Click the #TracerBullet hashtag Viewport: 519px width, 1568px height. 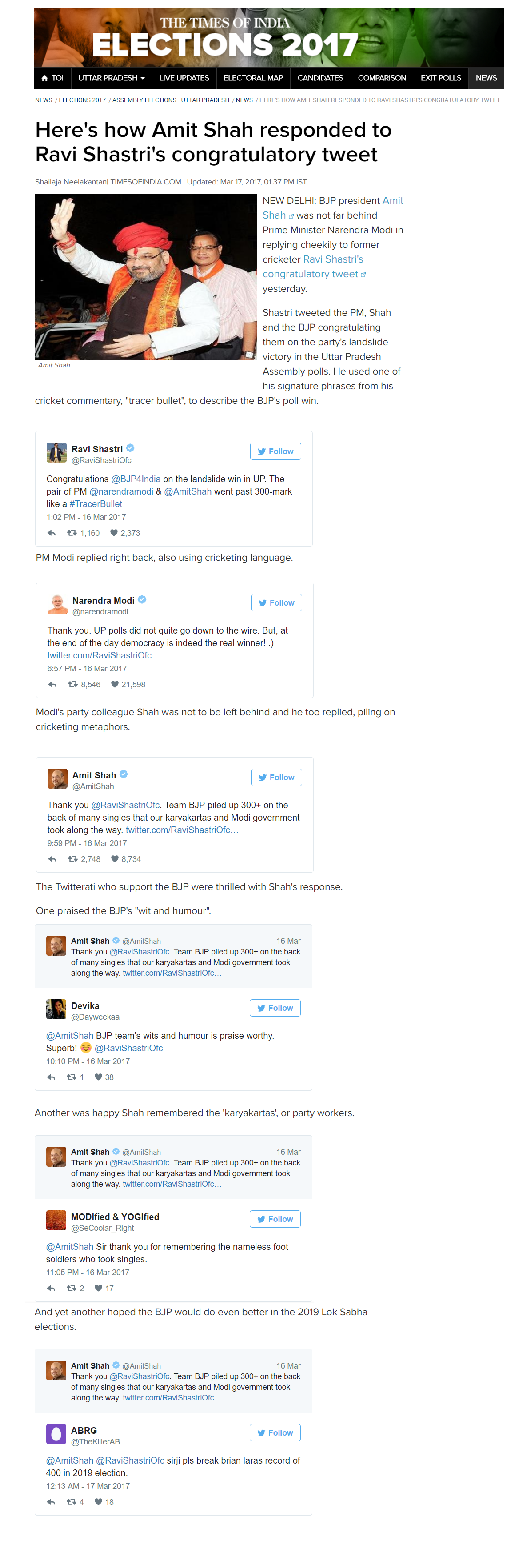(x=96, y=504)
